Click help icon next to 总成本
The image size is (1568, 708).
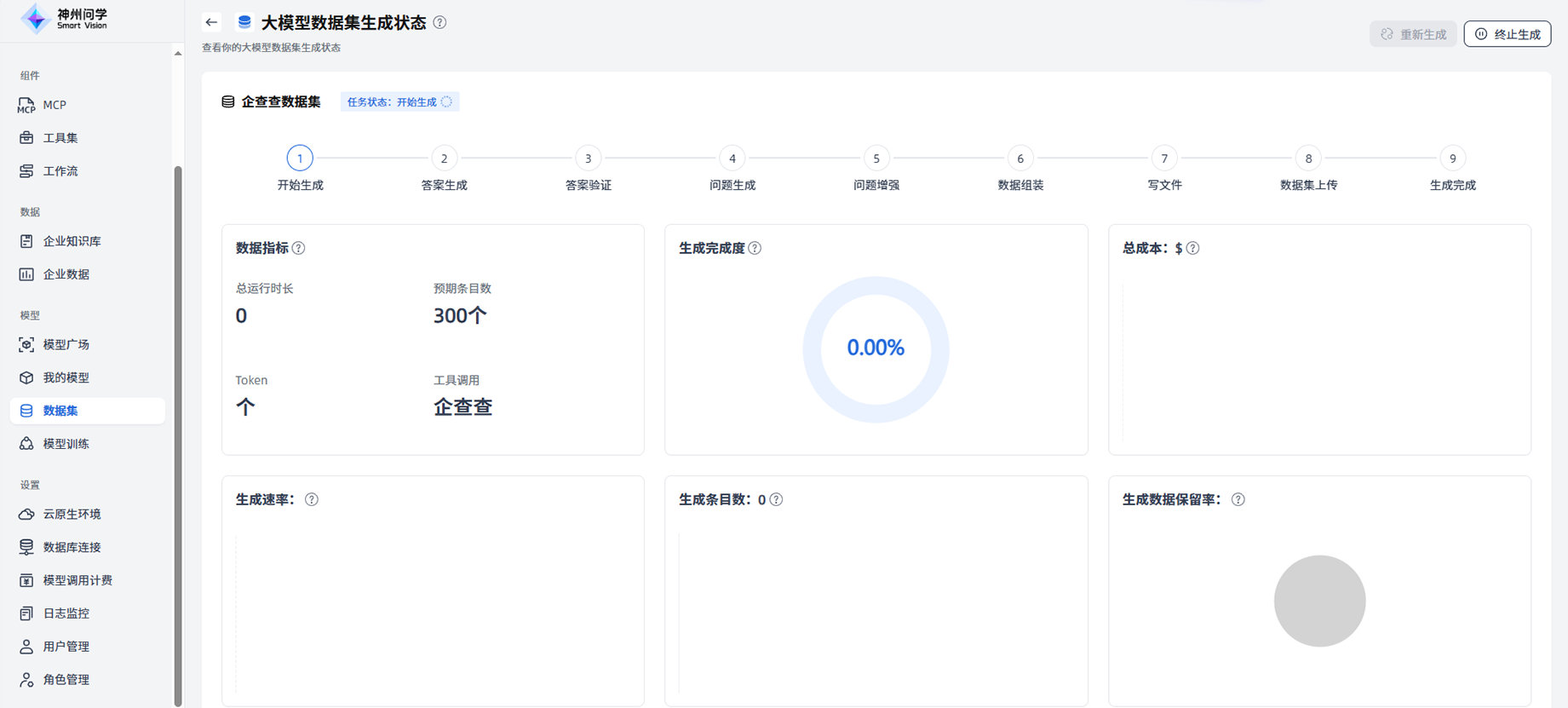click(x=1192, y=248)
